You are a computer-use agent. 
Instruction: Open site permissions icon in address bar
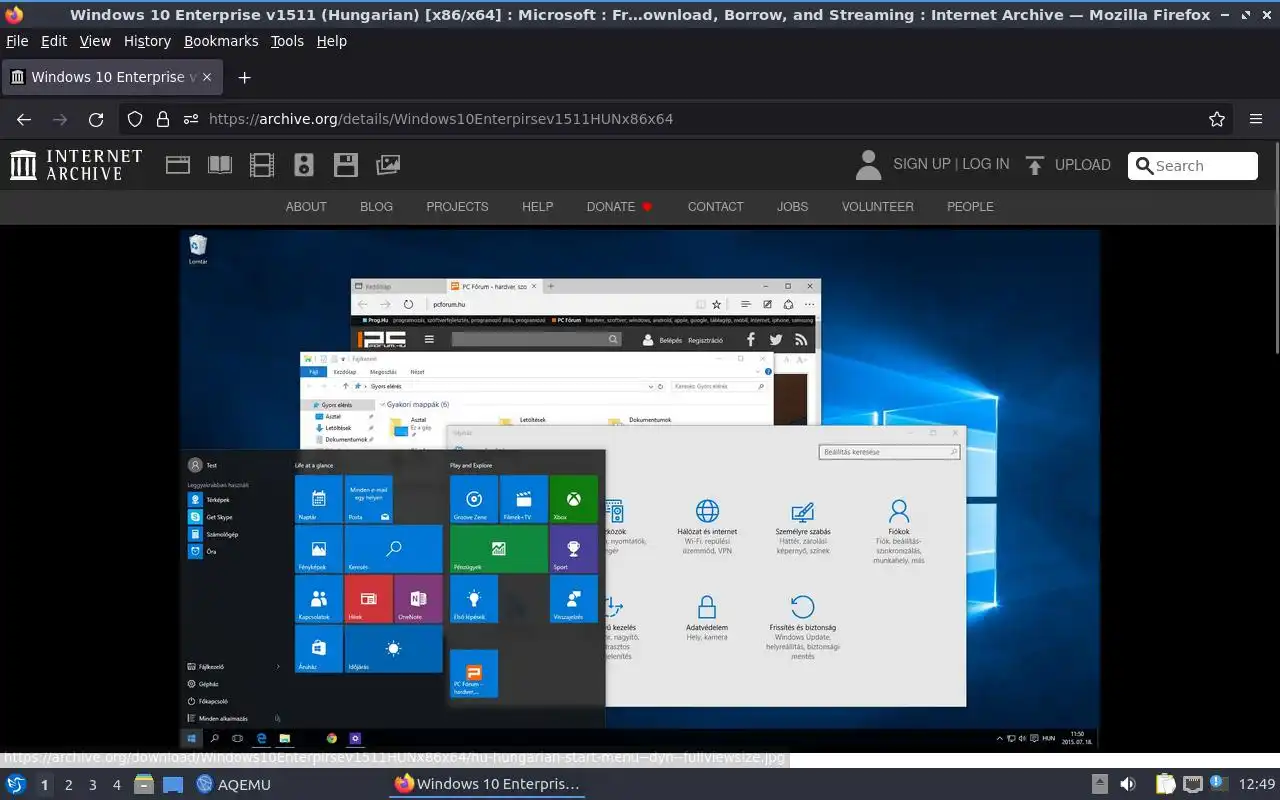click(191, 119)
